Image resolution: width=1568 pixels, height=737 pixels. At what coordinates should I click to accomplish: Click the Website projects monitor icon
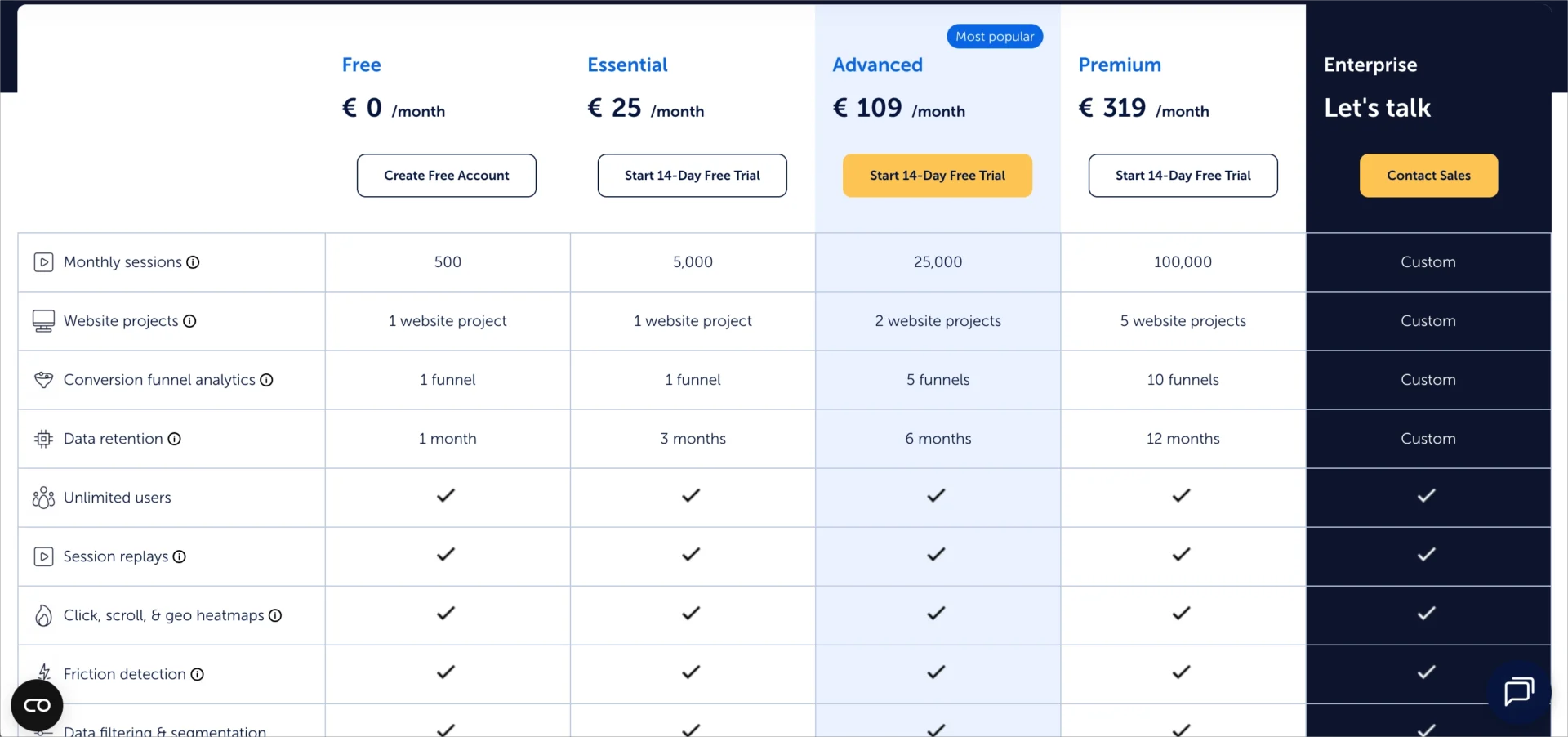42,320
